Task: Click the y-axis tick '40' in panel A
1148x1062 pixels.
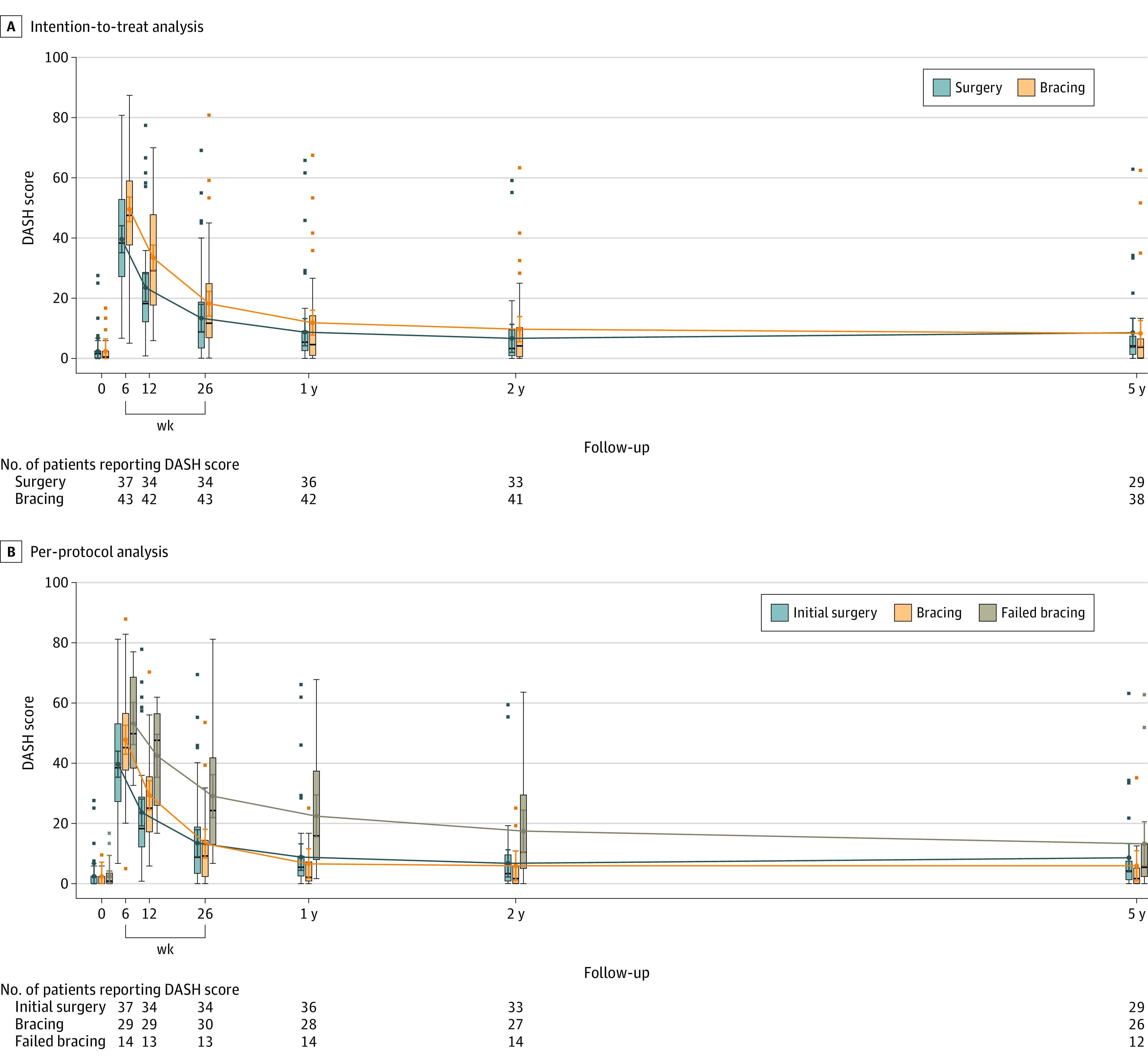Action: (x=60, y=238)
